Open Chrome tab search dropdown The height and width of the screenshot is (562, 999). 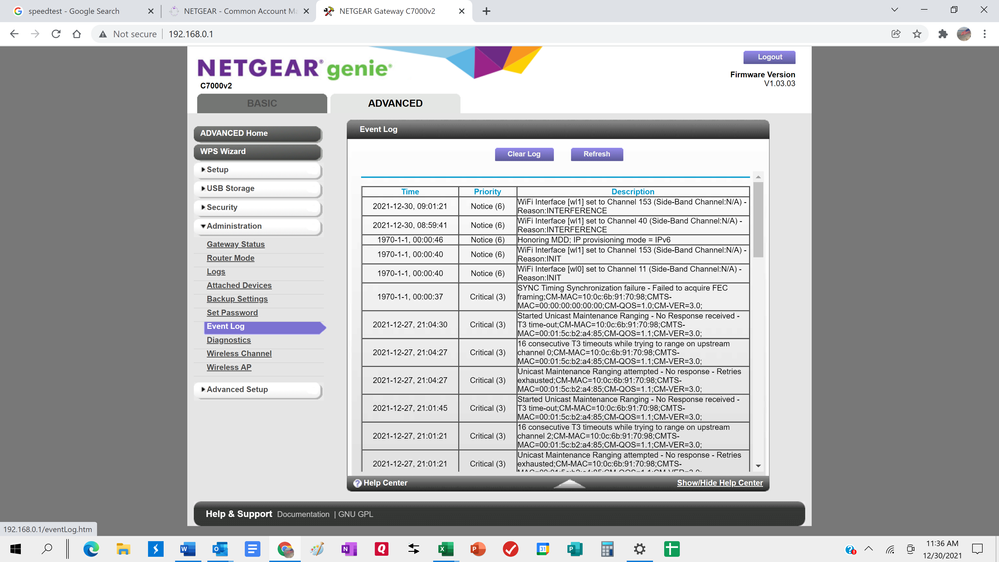pos(895,10)
